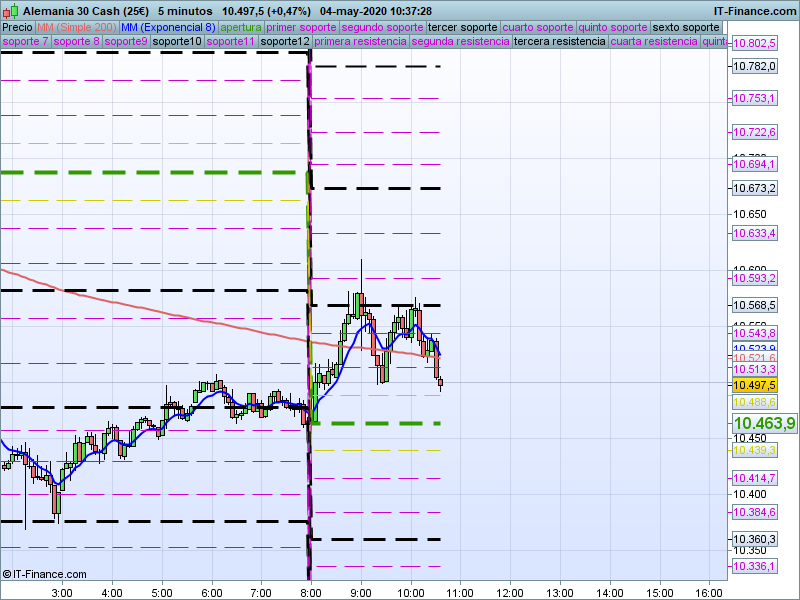Open the tercer soporte indicator label
This screenshot has height=600, width=800.
tap(462, 28)
